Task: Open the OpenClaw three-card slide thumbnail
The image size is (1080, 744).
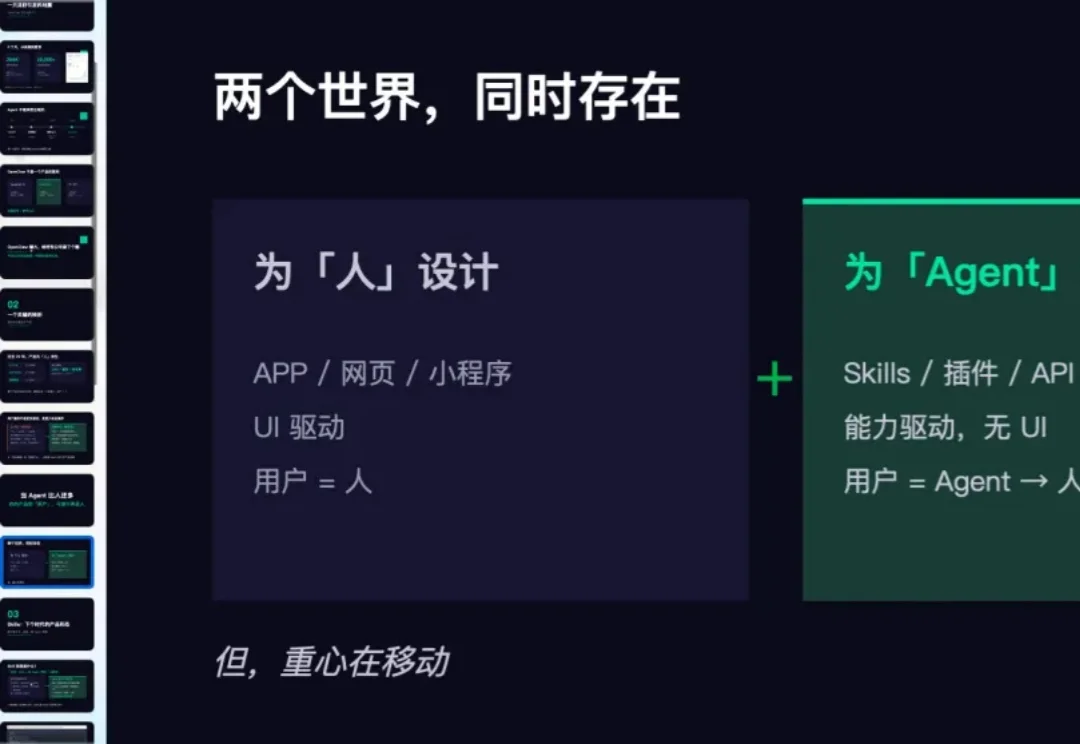Action: 48,190
